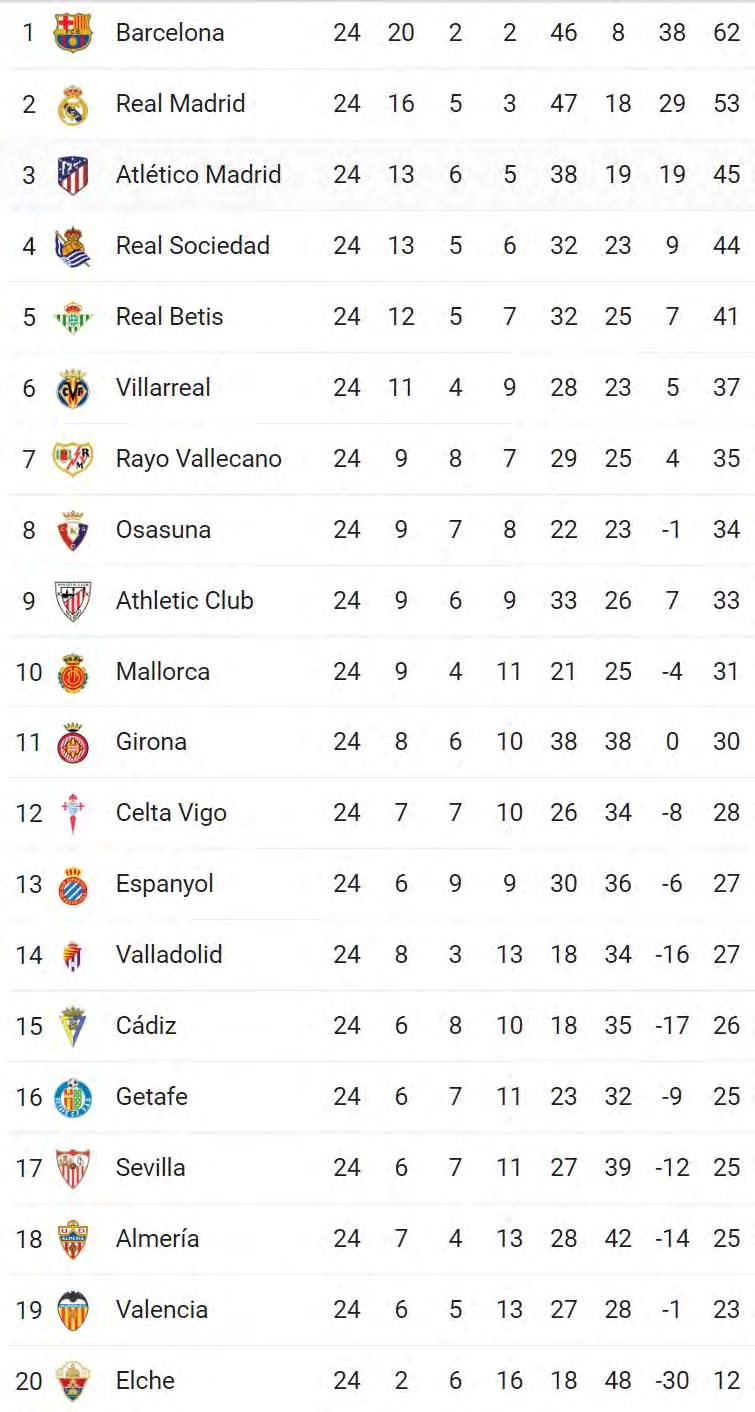Image resolution: width=755 pixels, height=1412 pixels.
Task: Click the Cádiz team name
Action: click(x=146, y=1025)
